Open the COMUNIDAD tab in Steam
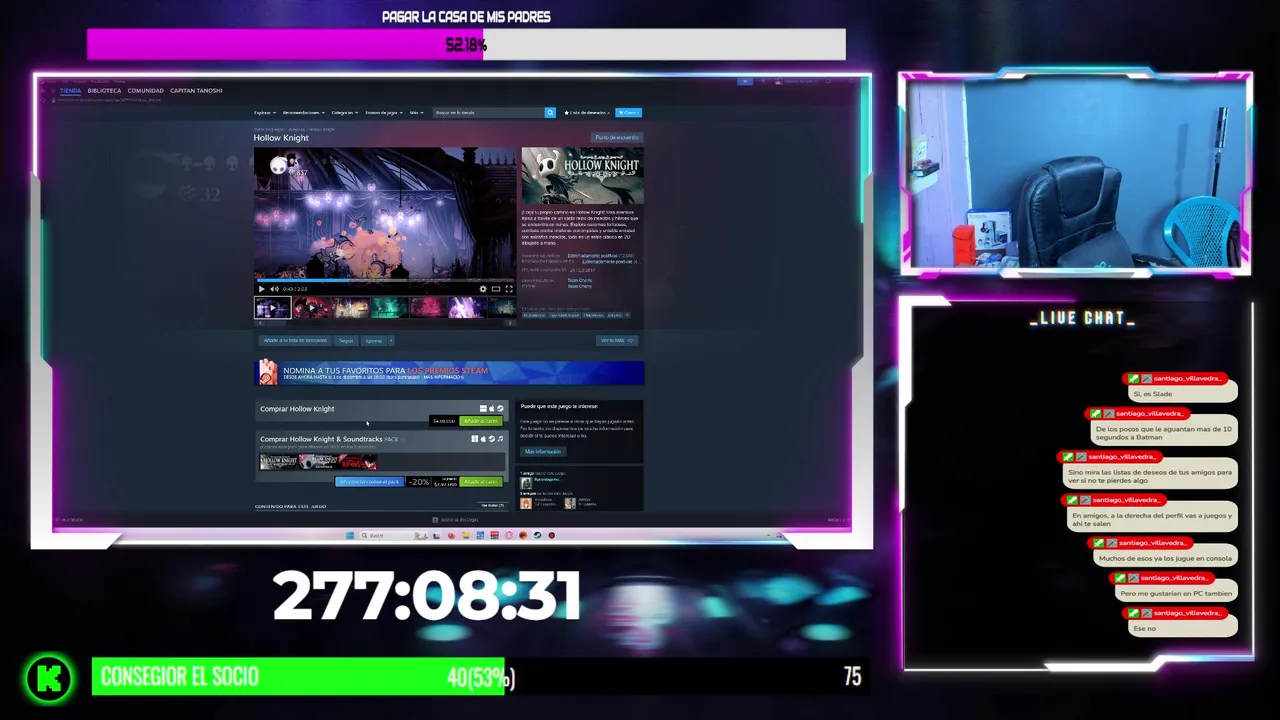The height and width of the screenshot is (720, 1280). [x=146, y=91]
